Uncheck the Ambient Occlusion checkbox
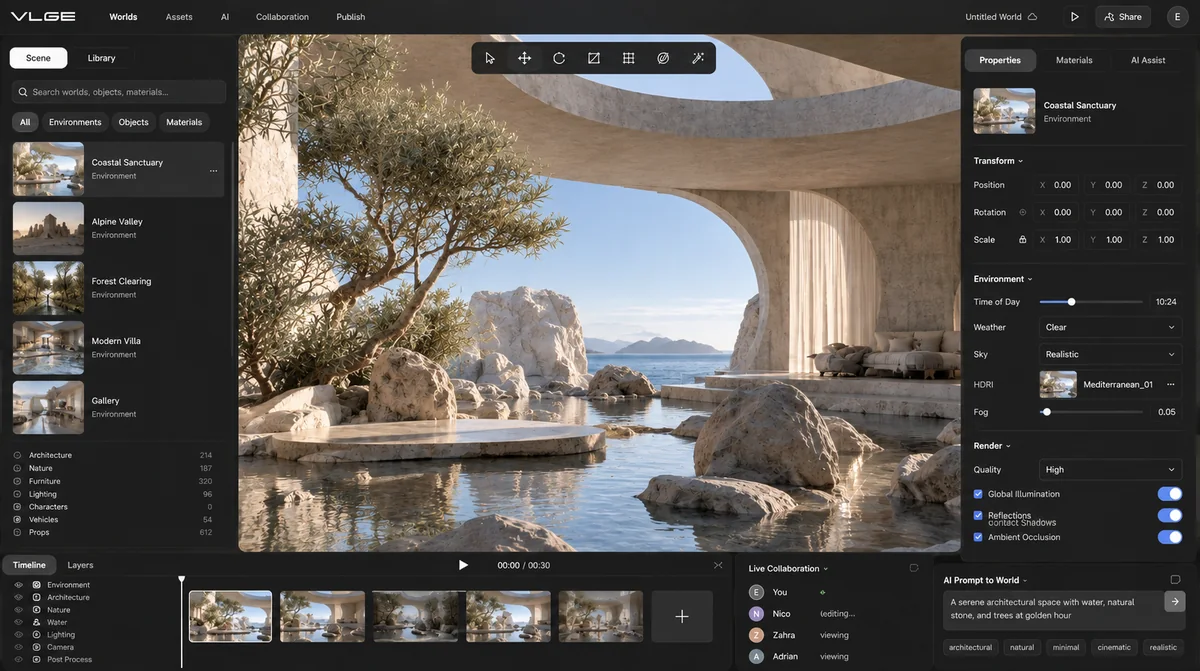The image size is (1200, 671). 978,537
